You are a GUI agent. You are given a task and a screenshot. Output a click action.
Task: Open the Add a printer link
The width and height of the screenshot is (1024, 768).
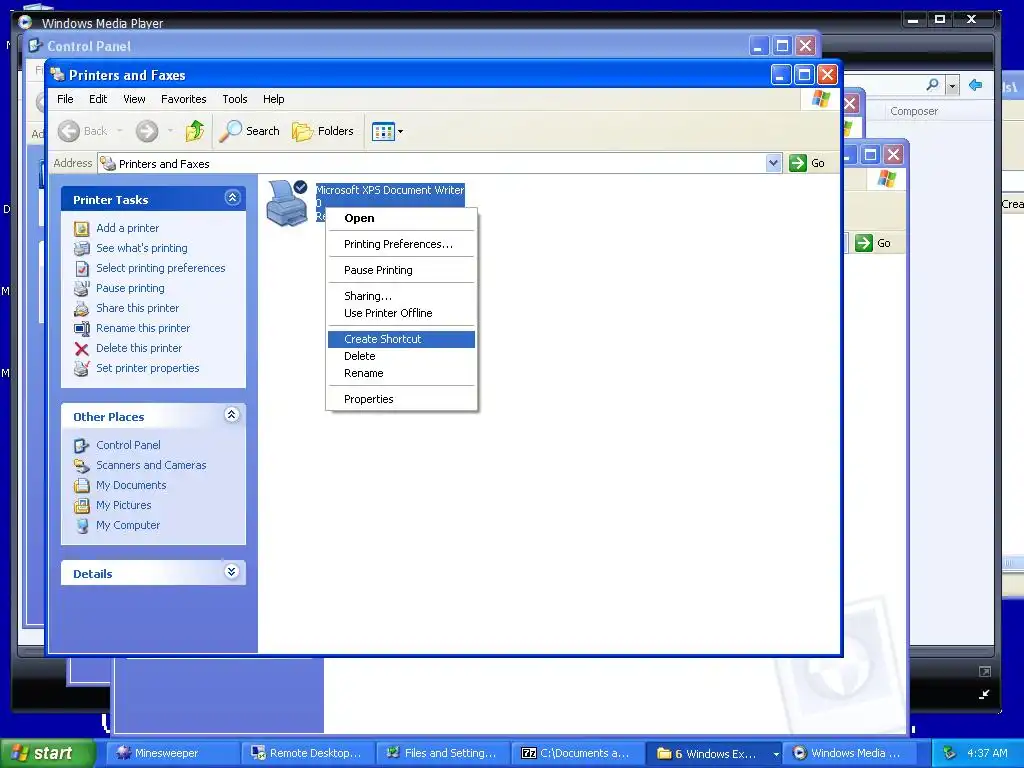click(127, 228)
